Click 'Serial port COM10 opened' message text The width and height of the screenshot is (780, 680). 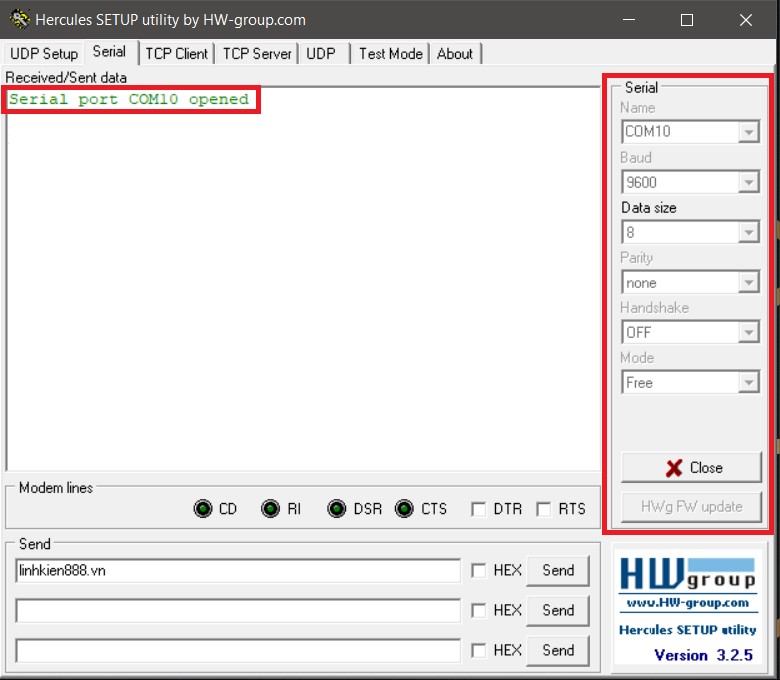pos(129,99)
